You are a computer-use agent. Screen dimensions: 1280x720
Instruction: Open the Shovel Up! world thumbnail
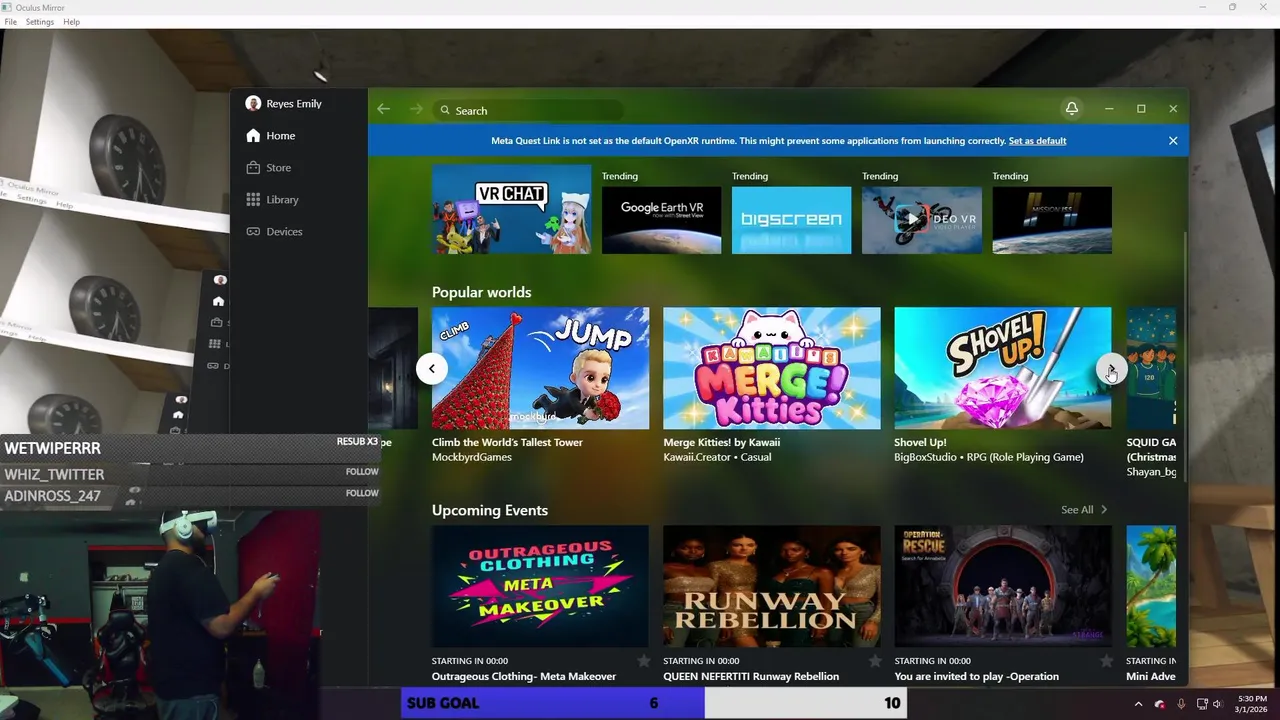point(1002,368)
